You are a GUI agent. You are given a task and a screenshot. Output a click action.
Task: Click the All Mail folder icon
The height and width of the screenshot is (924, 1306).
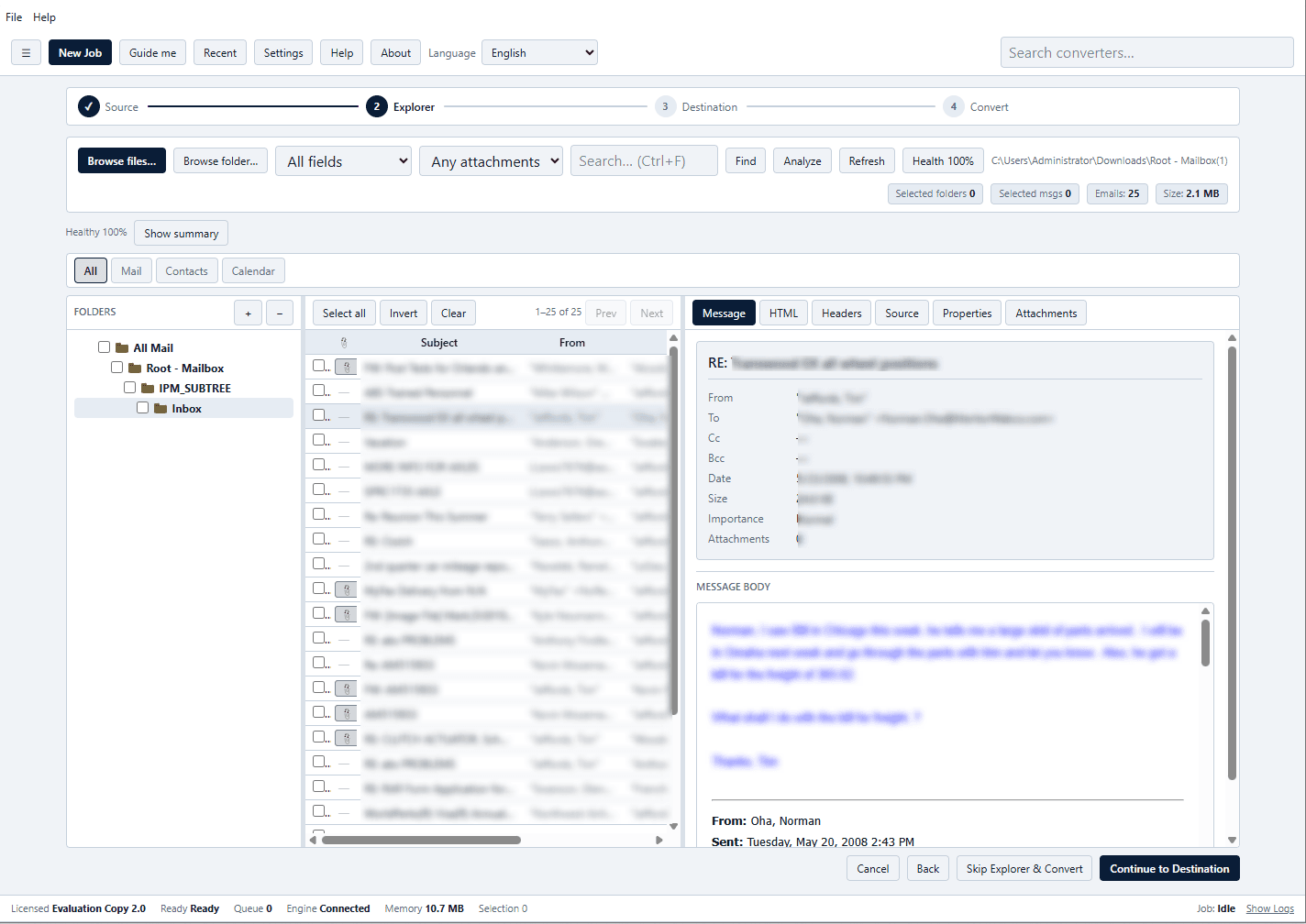122,348
